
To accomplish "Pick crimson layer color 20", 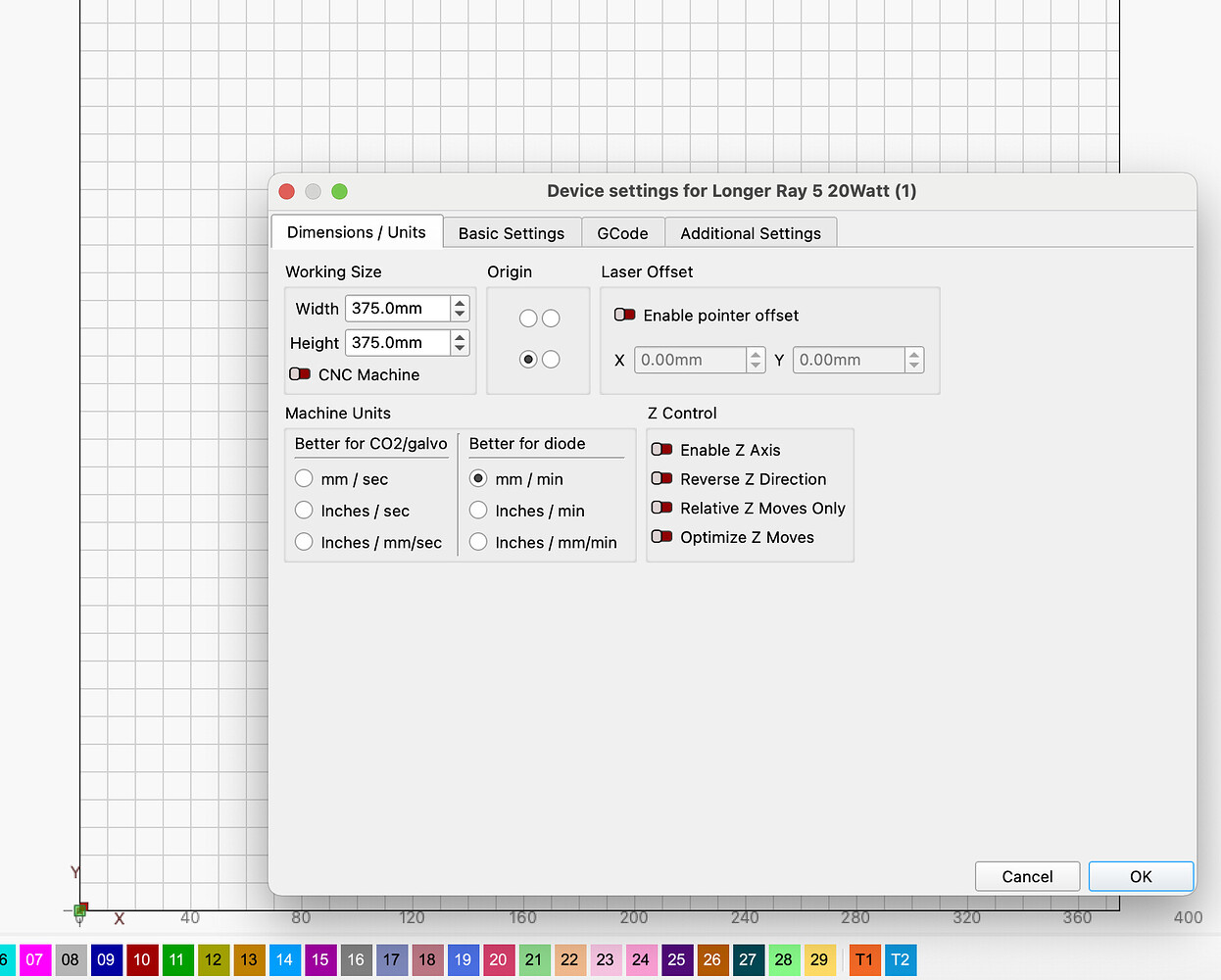I will [x=498, y=959].
